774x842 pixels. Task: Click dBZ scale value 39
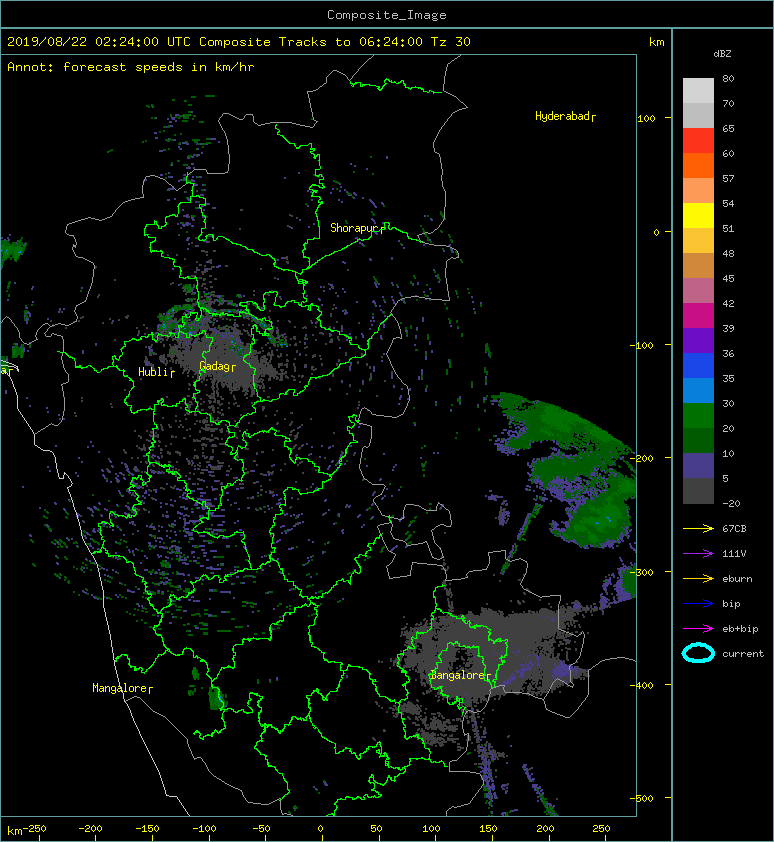click(728, 328)
